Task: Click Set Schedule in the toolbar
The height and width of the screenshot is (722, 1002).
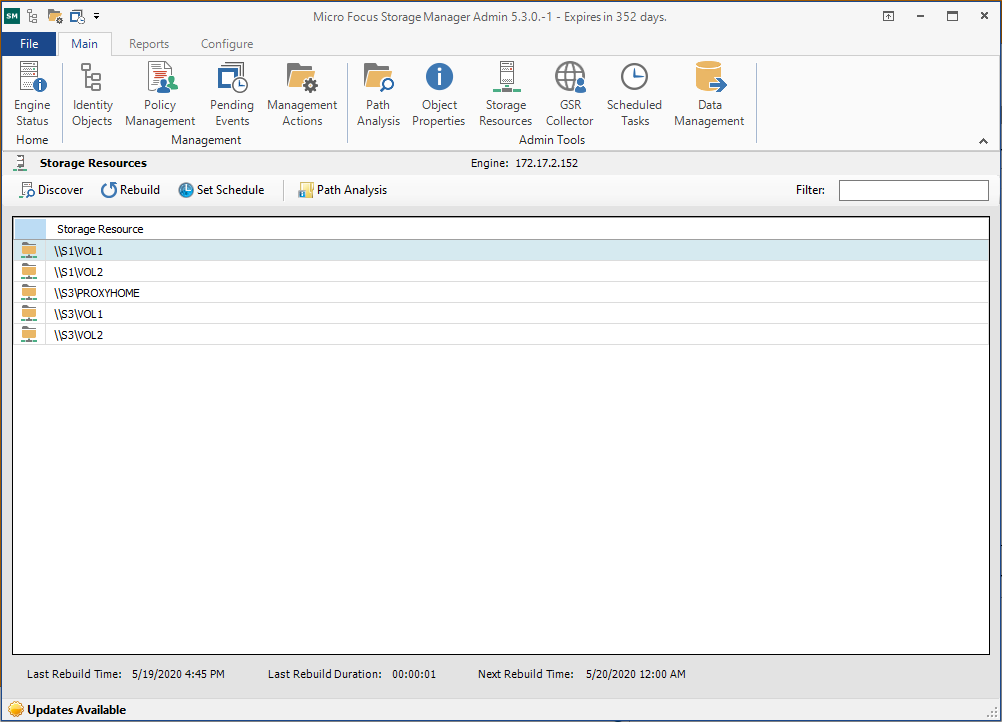Action: tap(221, 190)
